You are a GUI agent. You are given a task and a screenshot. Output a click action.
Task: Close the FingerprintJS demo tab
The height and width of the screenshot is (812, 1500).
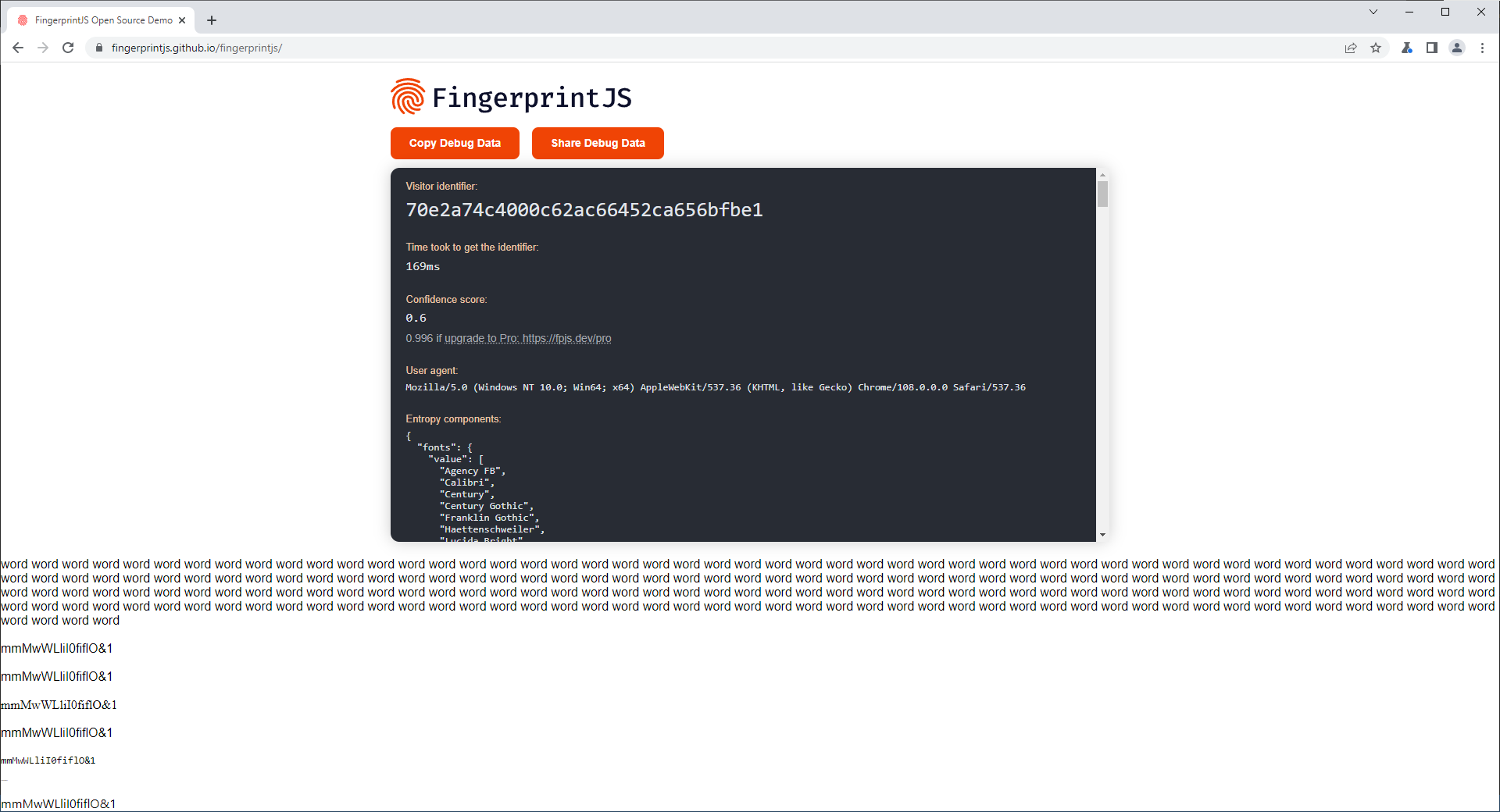pyautogui.click(x=181, y=20)
